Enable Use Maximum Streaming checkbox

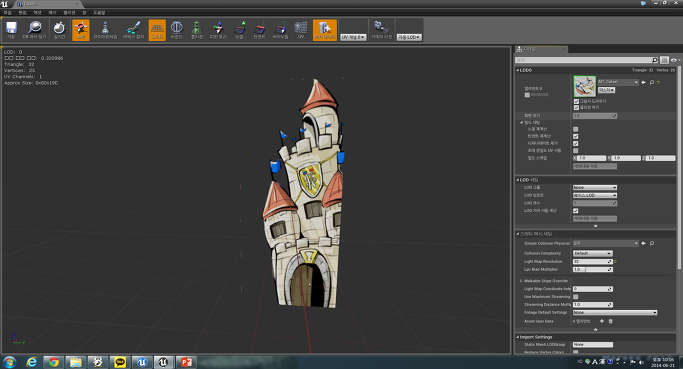[x=575, y=297]
